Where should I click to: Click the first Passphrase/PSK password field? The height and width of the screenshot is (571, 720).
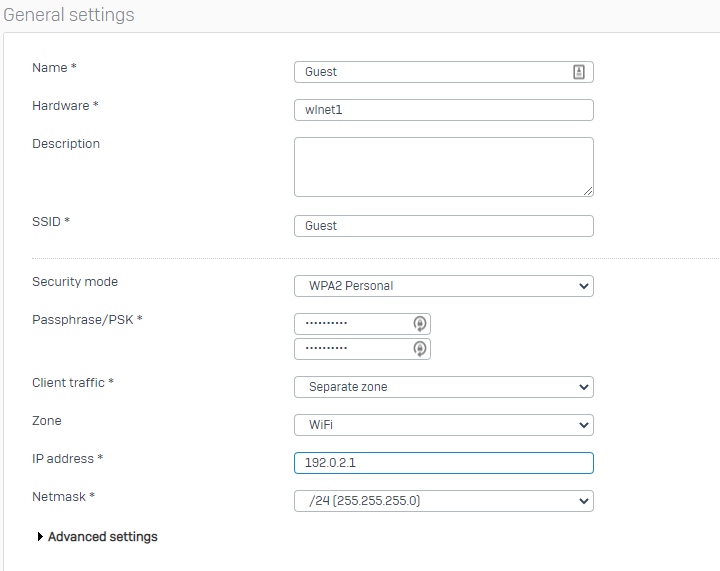[352, 324]
